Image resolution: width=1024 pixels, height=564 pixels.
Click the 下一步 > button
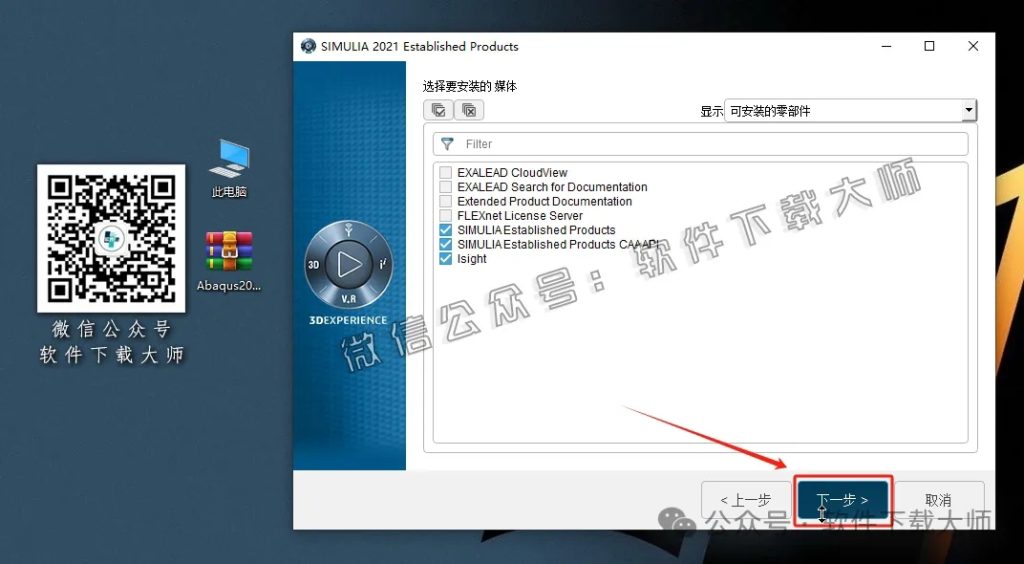point(842,500)
